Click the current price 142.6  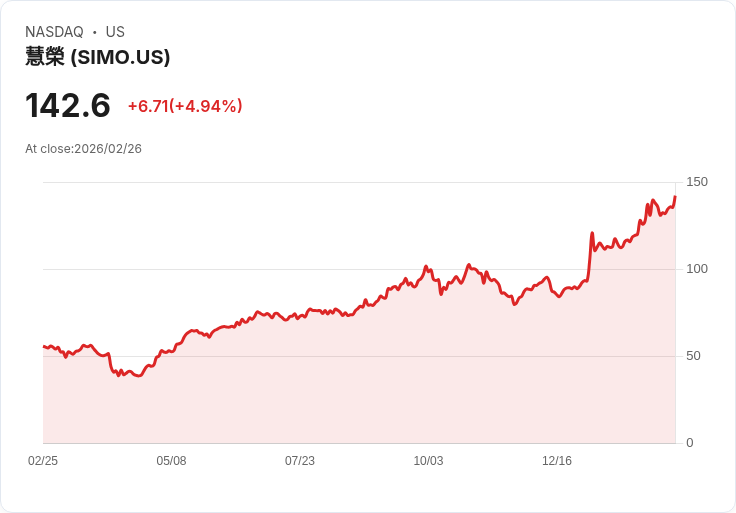tap(68, 106)
